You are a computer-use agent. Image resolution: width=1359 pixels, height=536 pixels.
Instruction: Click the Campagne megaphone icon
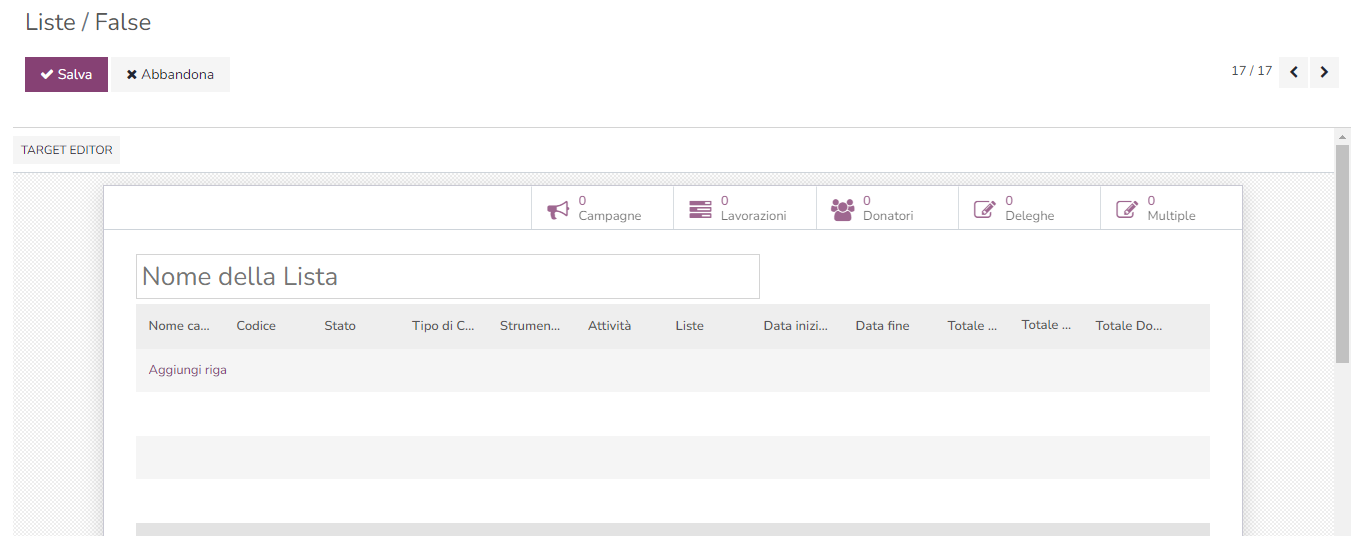[558, 209]
